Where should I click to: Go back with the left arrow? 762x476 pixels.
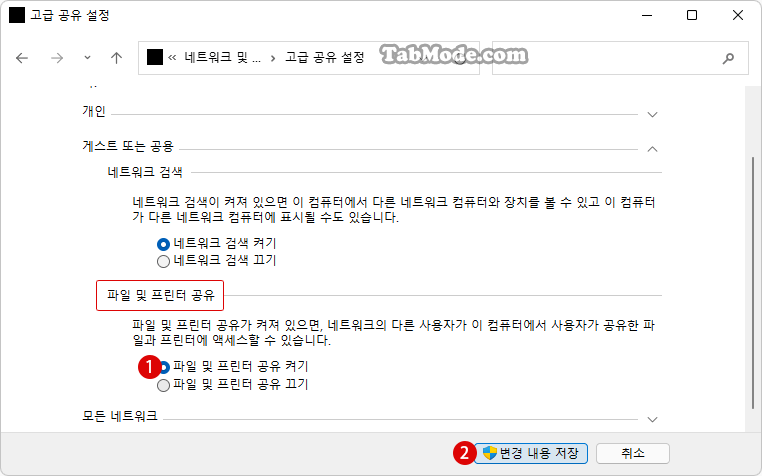pyautogui.click(x=22, y=58)
